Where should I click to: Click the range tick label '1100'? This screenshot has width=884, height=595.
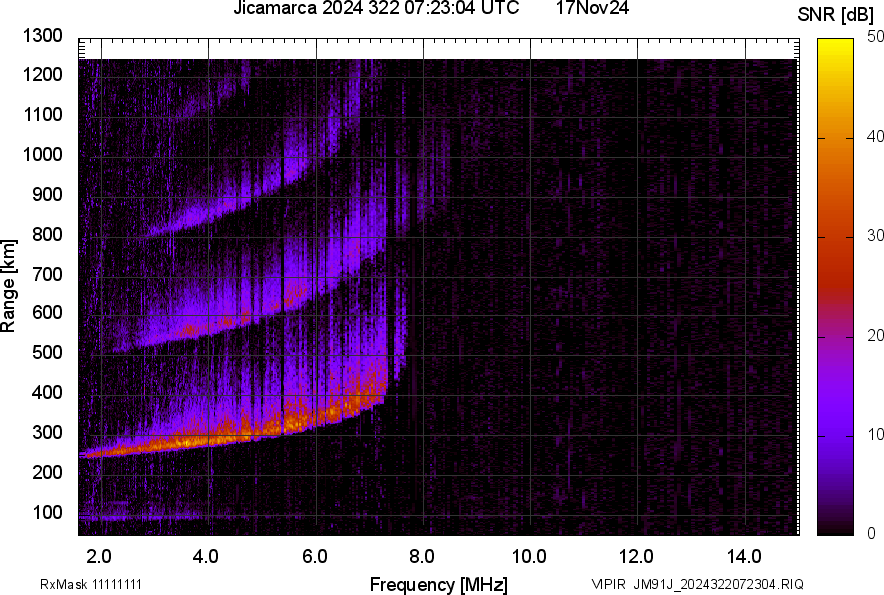pos(42,114)
